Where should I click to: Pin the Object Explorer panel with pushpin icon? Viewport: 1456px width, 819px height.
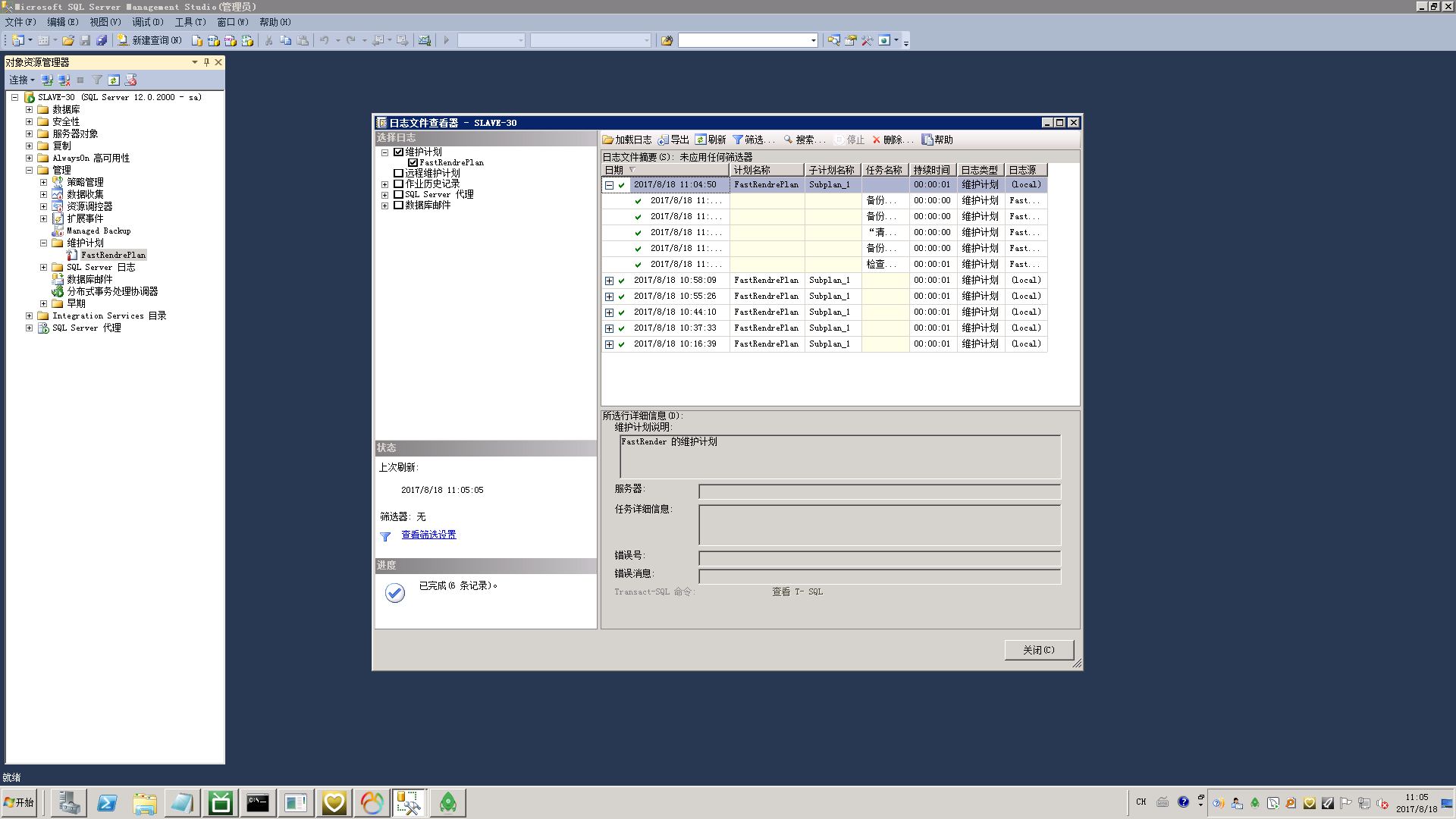coord(206,62)
